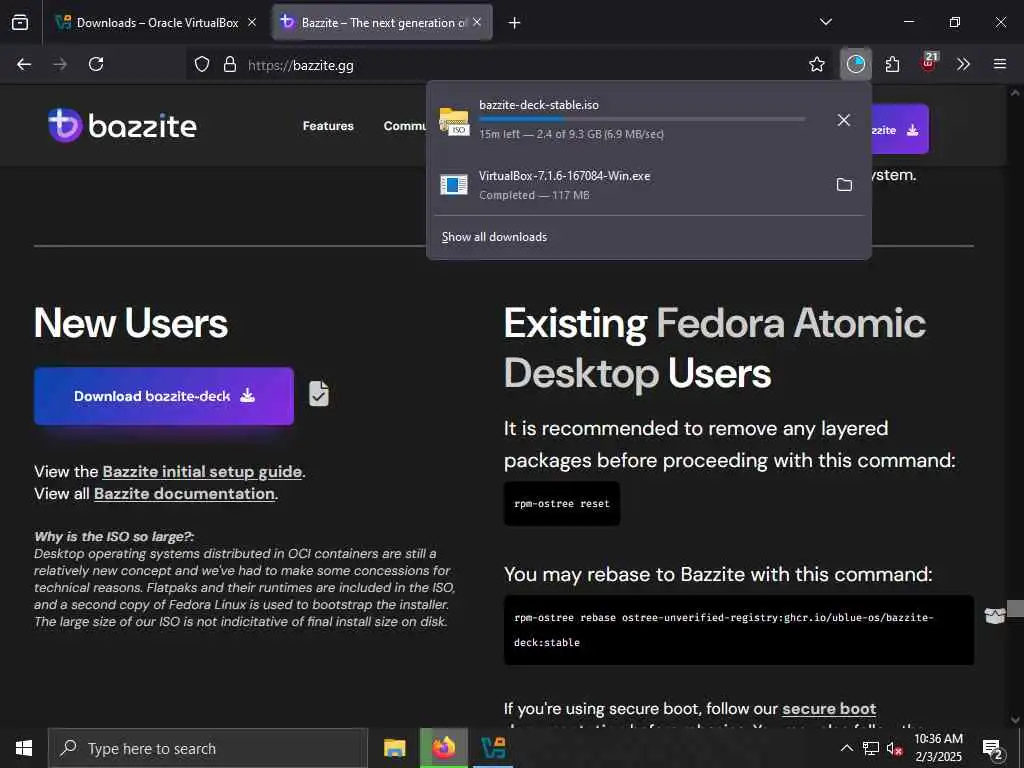Open the extensions puzzle-piece menu
1024x768 pixels.
tap(892, 64)
